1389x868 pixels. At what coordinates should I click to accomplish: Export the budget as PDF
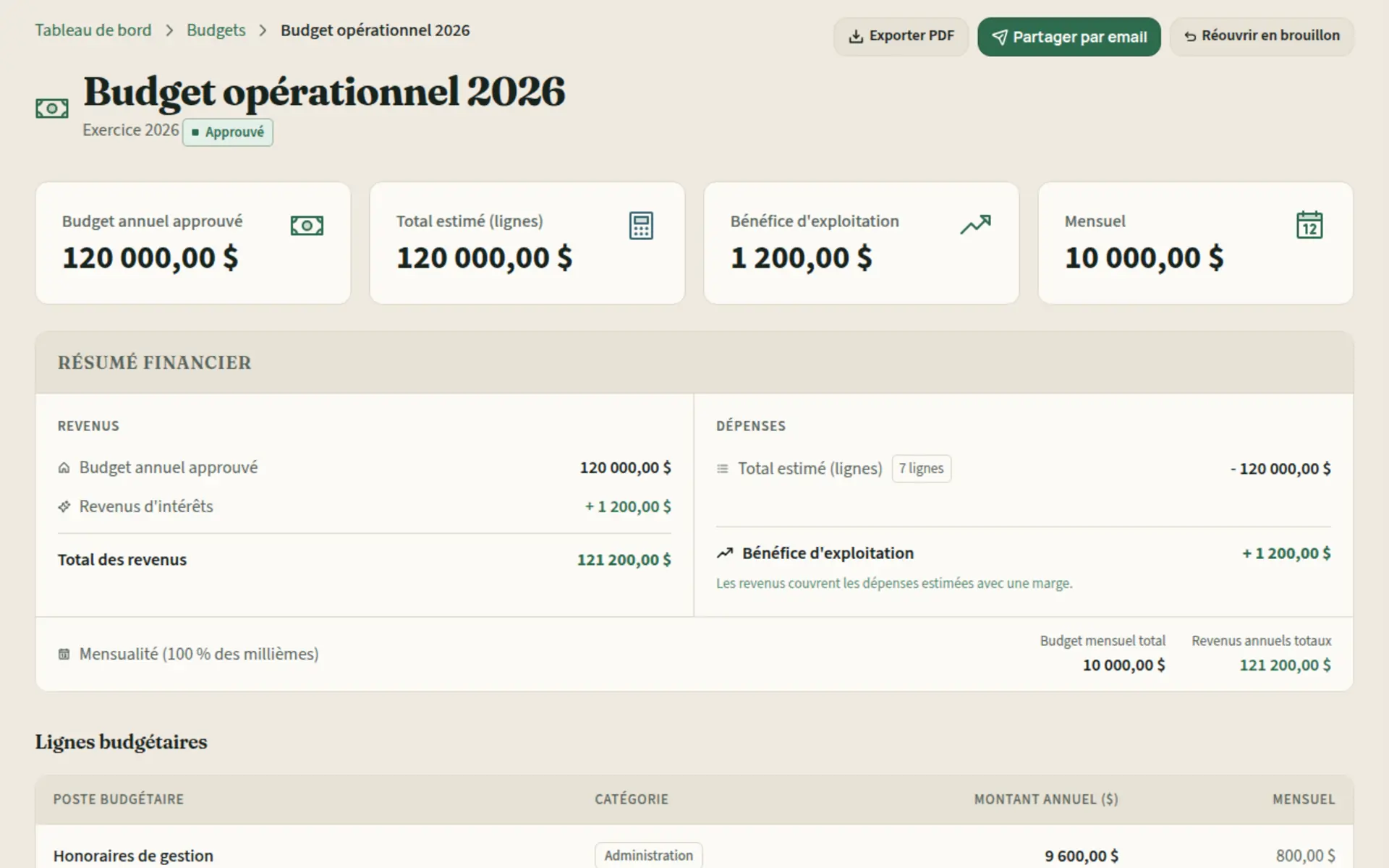(x=901, y=36)
